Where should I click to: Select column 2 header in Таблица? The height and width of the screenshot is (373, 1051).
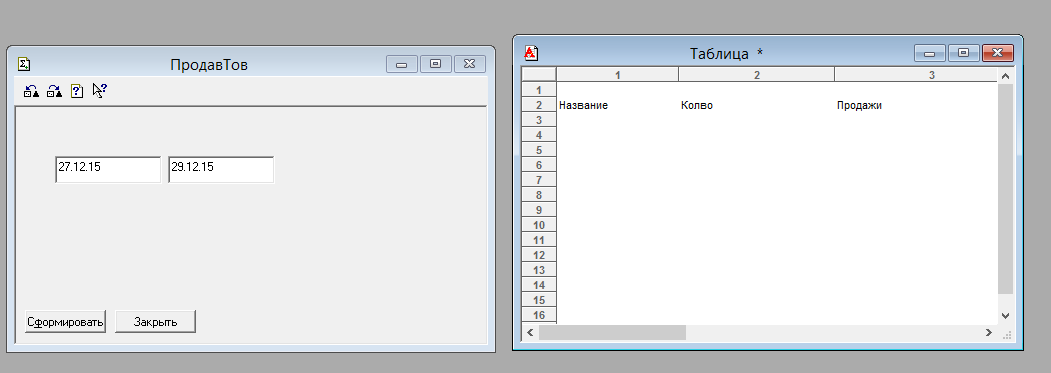tap(757, 75)
